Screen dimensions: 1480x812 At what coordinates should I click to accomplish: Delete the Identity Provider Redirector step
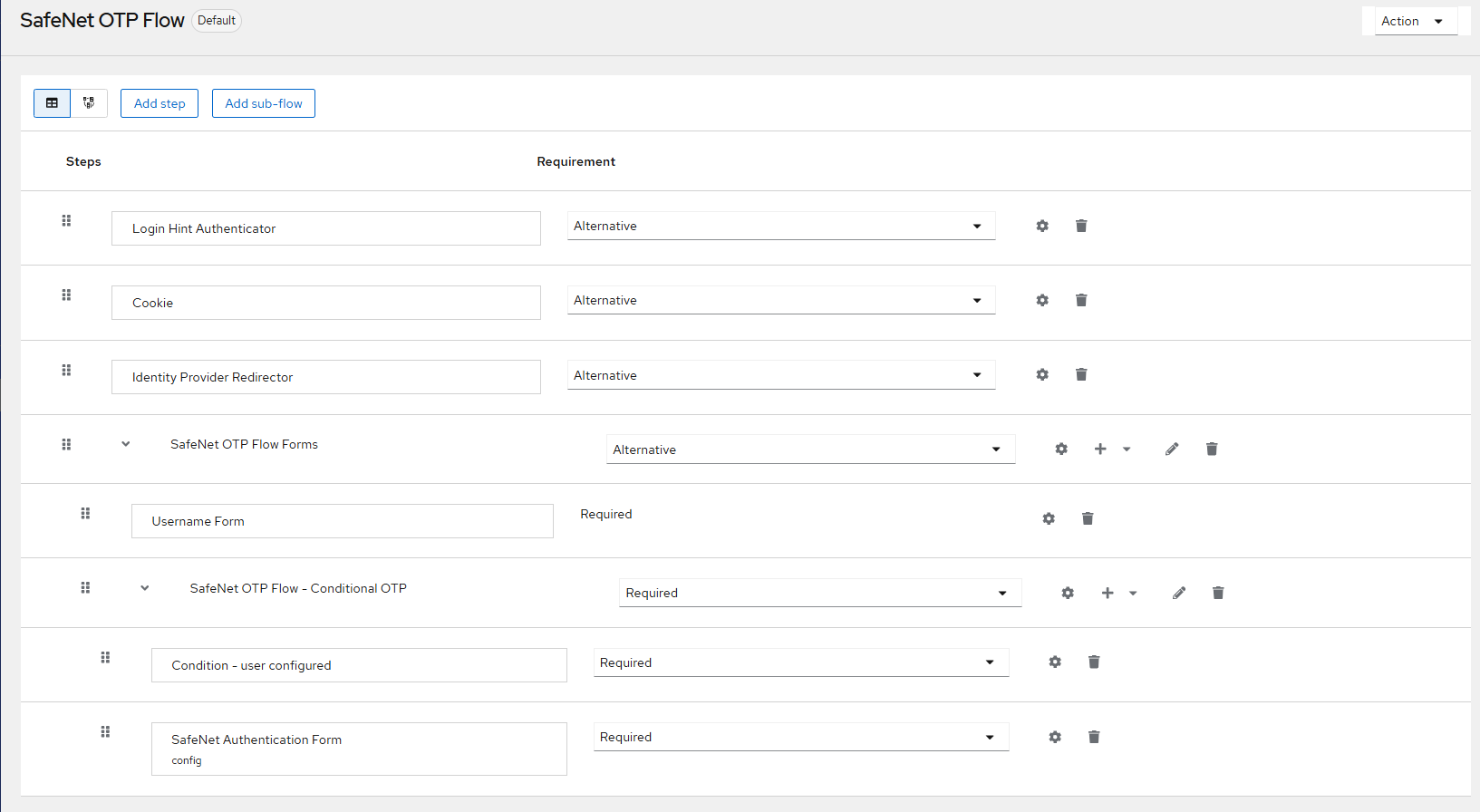click(x=1081, y=374)
